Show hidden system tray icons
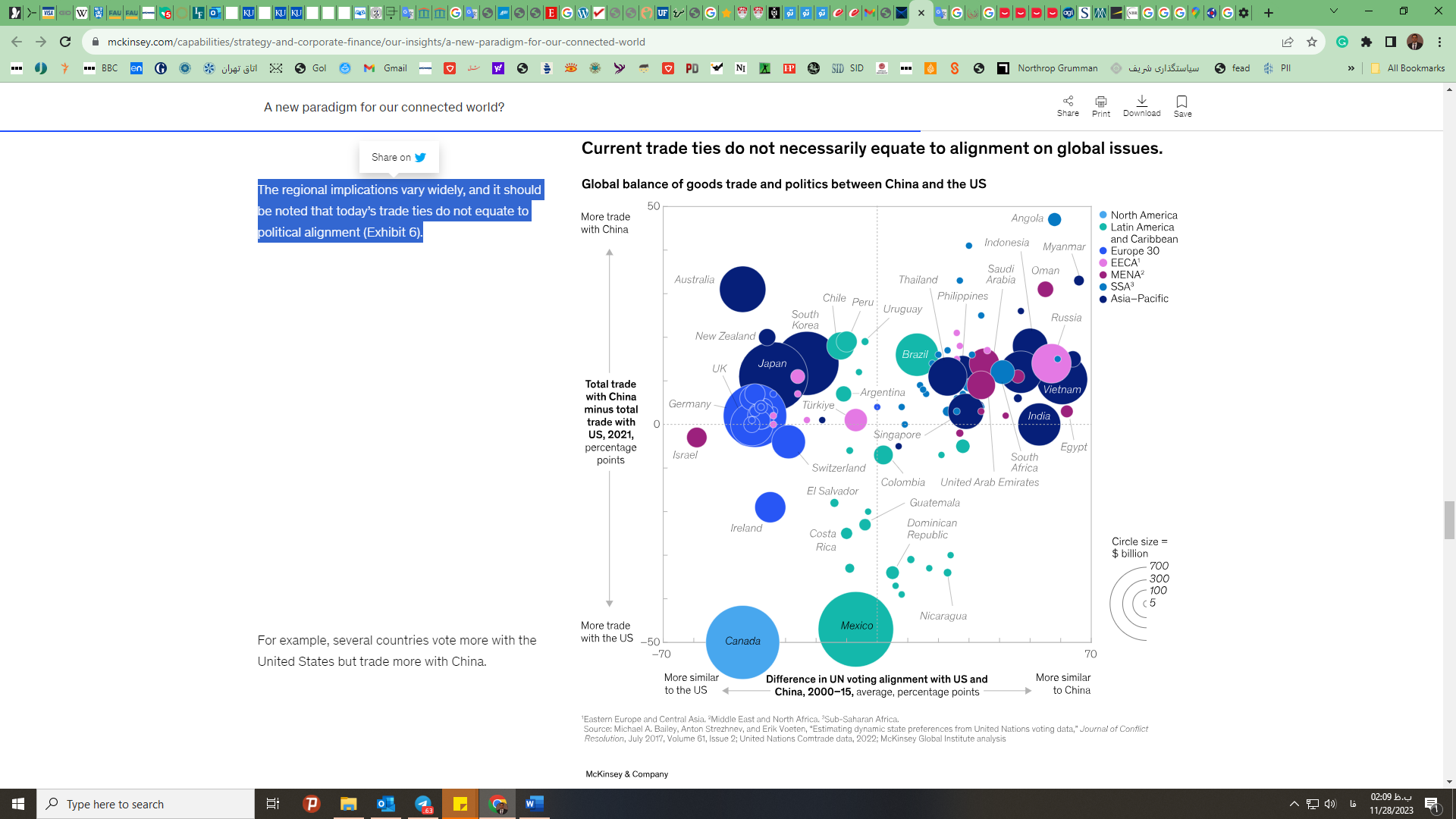 tap(1294, 804)
